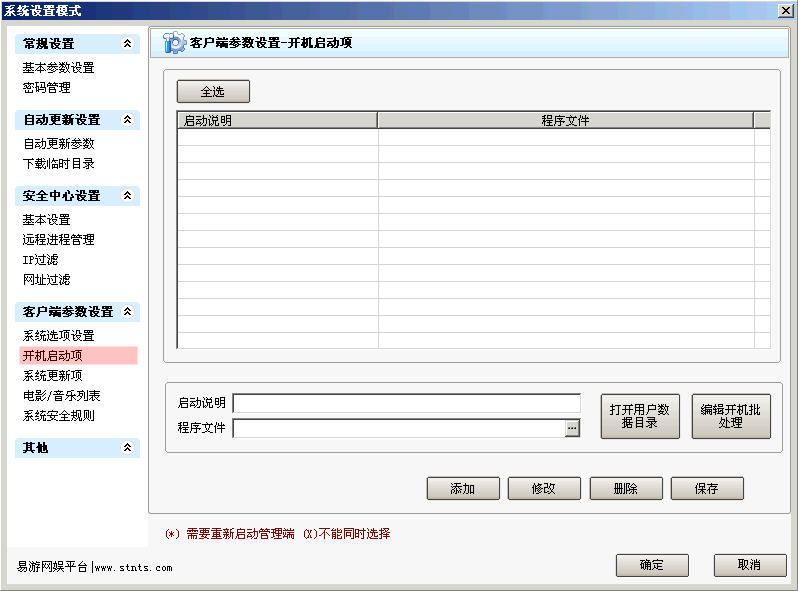Click the 修改 button
The width and height of the screenshot is (798, 591).
point(544,489)
